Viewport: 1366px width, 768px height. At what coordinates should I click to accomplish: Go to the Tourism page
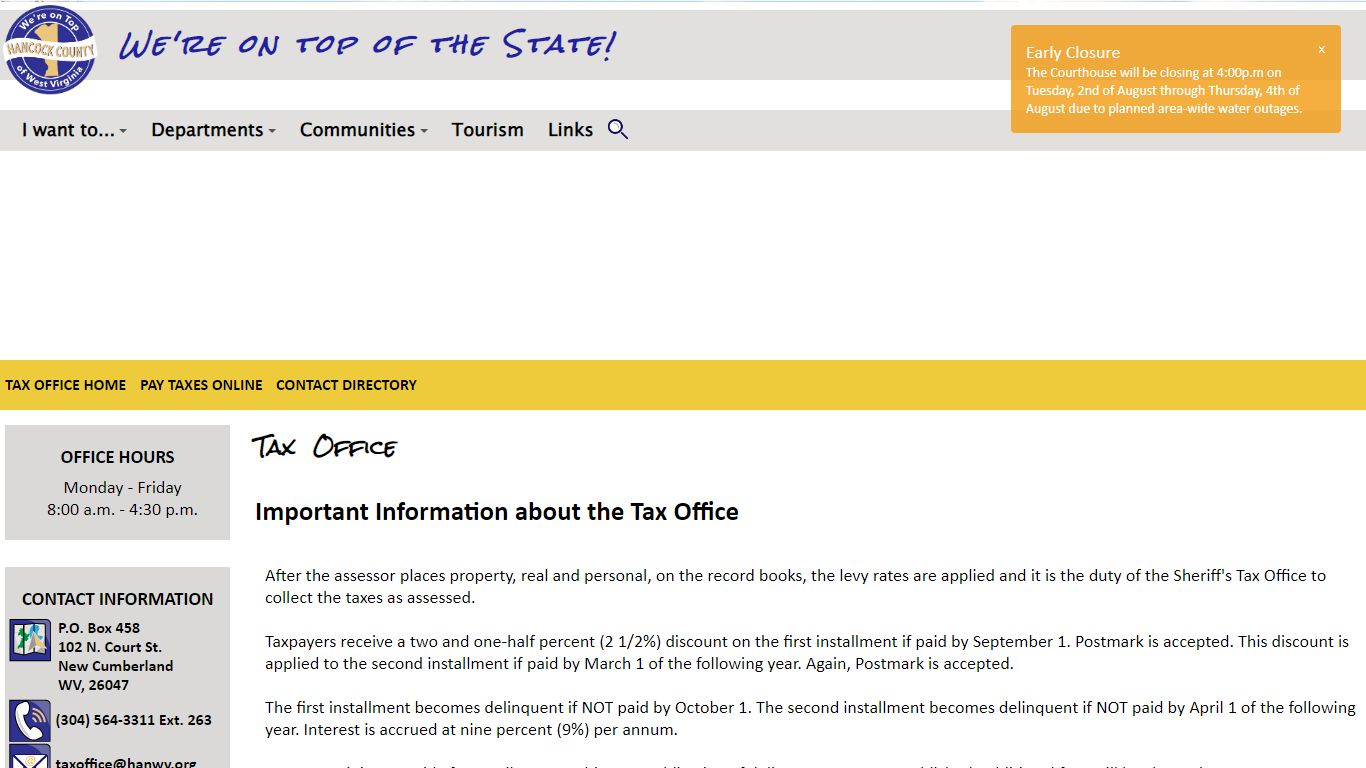point(487,130)
